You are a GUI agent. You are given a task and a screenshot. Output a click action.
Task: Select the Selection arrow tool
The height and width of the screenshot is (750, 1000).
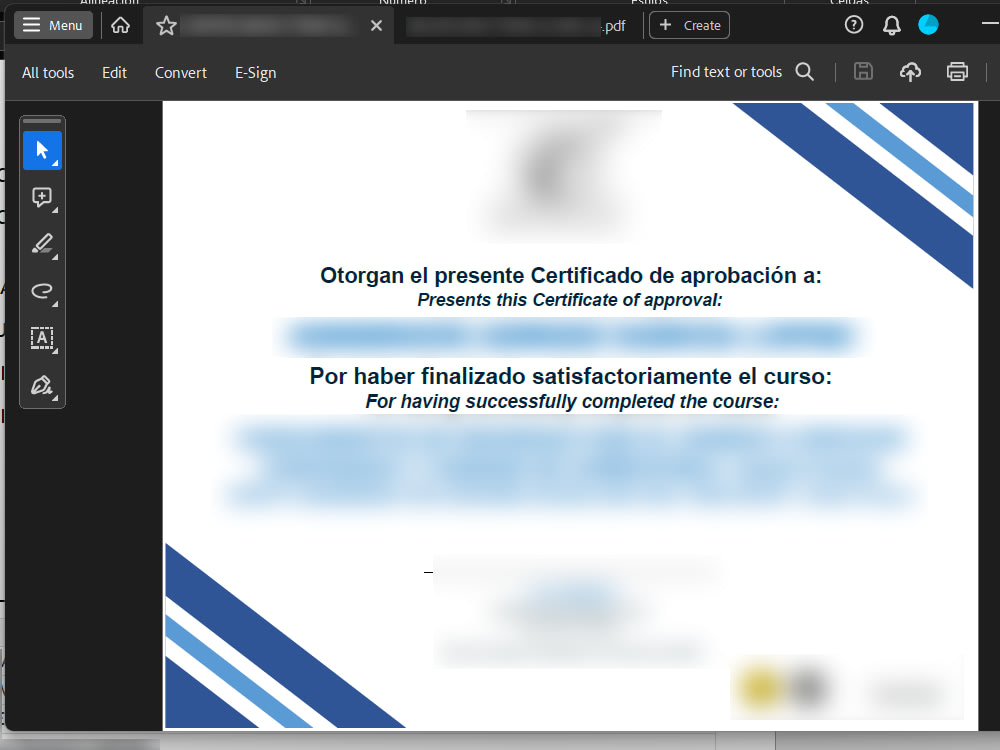click(x=41, y=150)
